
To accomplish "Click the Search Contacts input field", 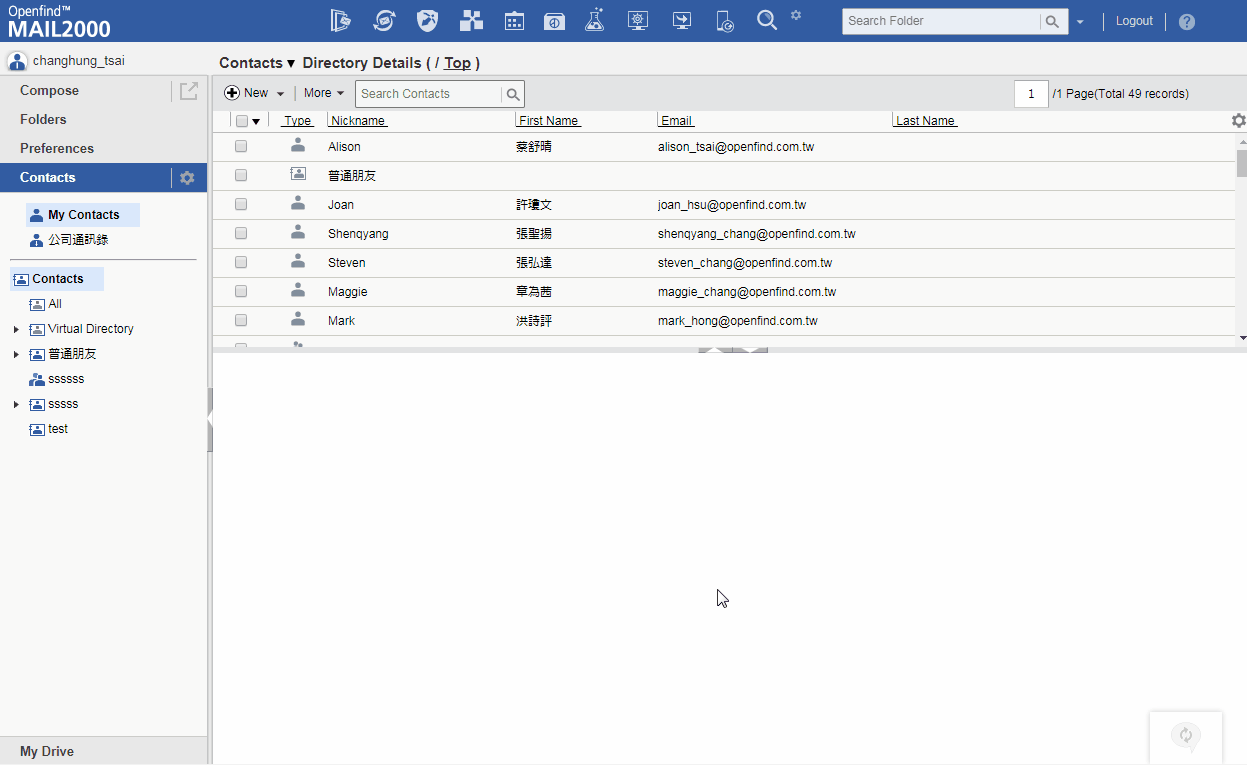I will pos(428,94).
